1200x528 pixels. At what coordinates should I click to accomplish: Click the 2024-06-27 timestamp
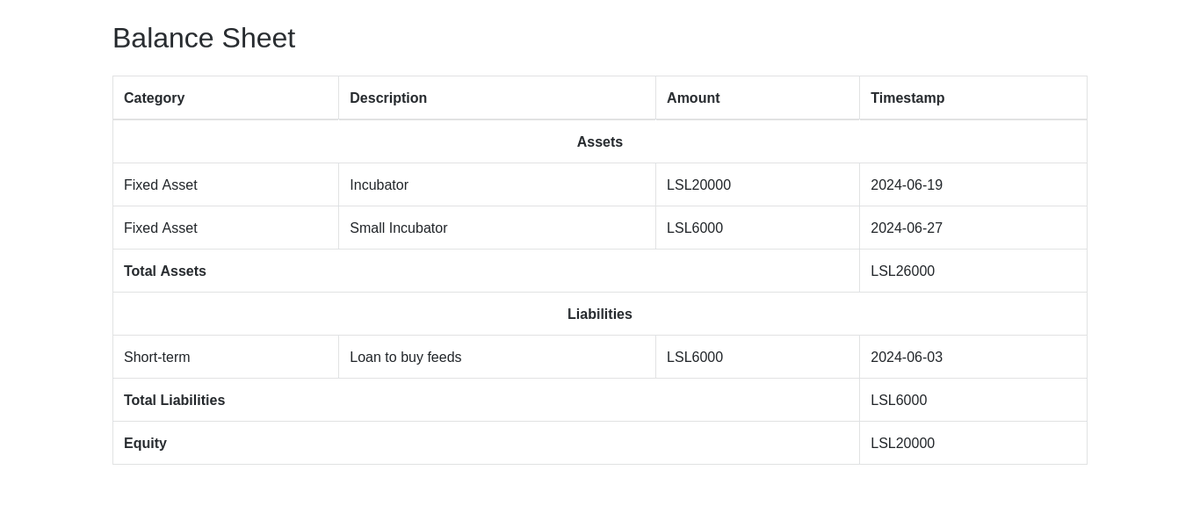click(x=906, y=228)
